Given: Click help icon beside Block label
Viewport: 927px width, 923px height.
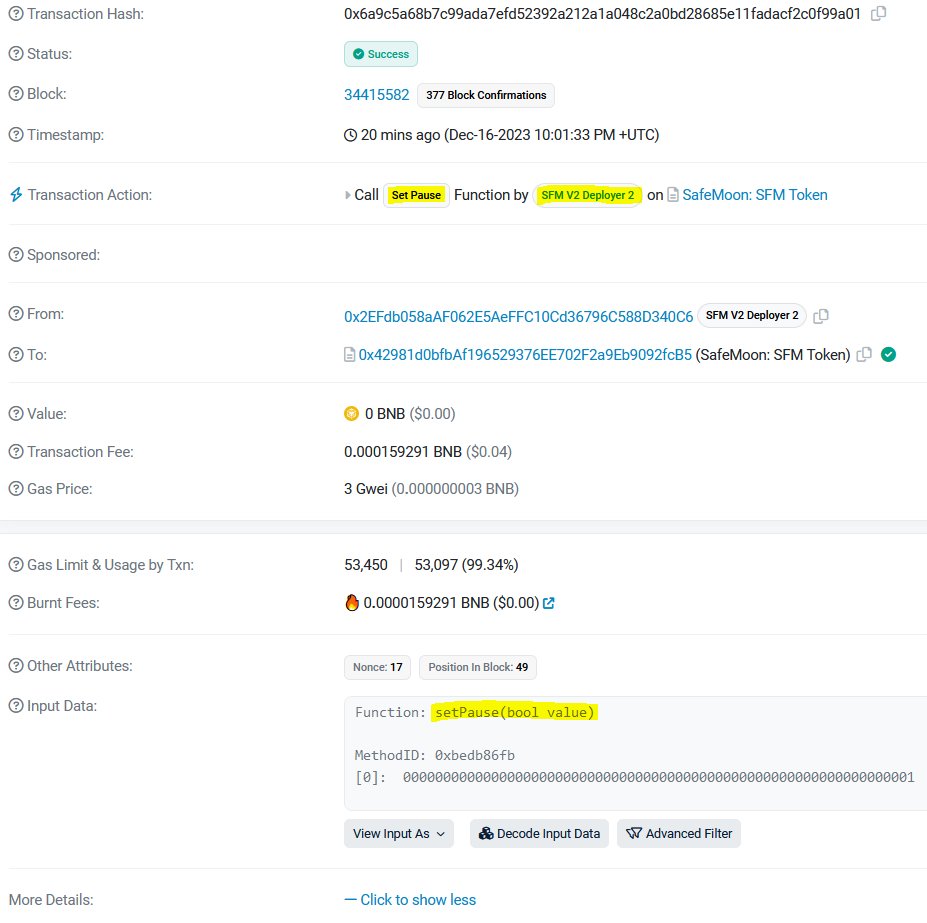Looking at the screenshot, I should tap(16, 94).
